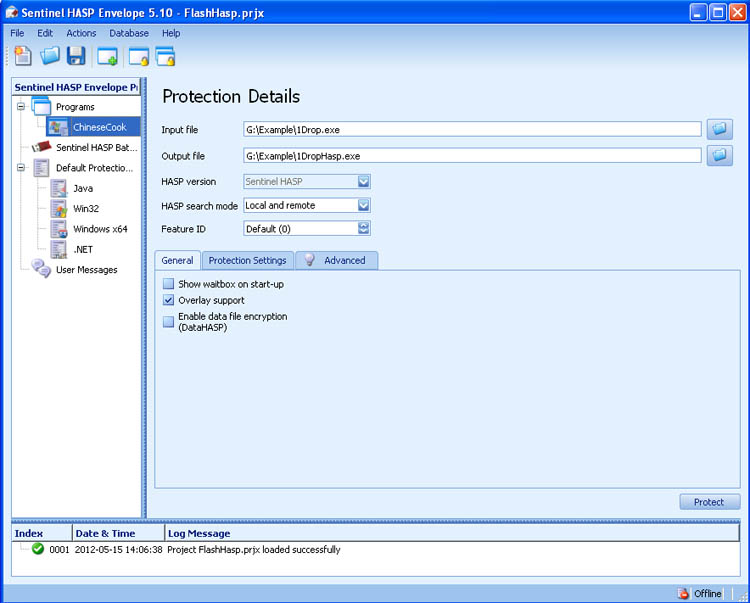The height and width of the screenshot is (603, 750).
Task: Click the Input file path field
Action: (x=472, y=130)
